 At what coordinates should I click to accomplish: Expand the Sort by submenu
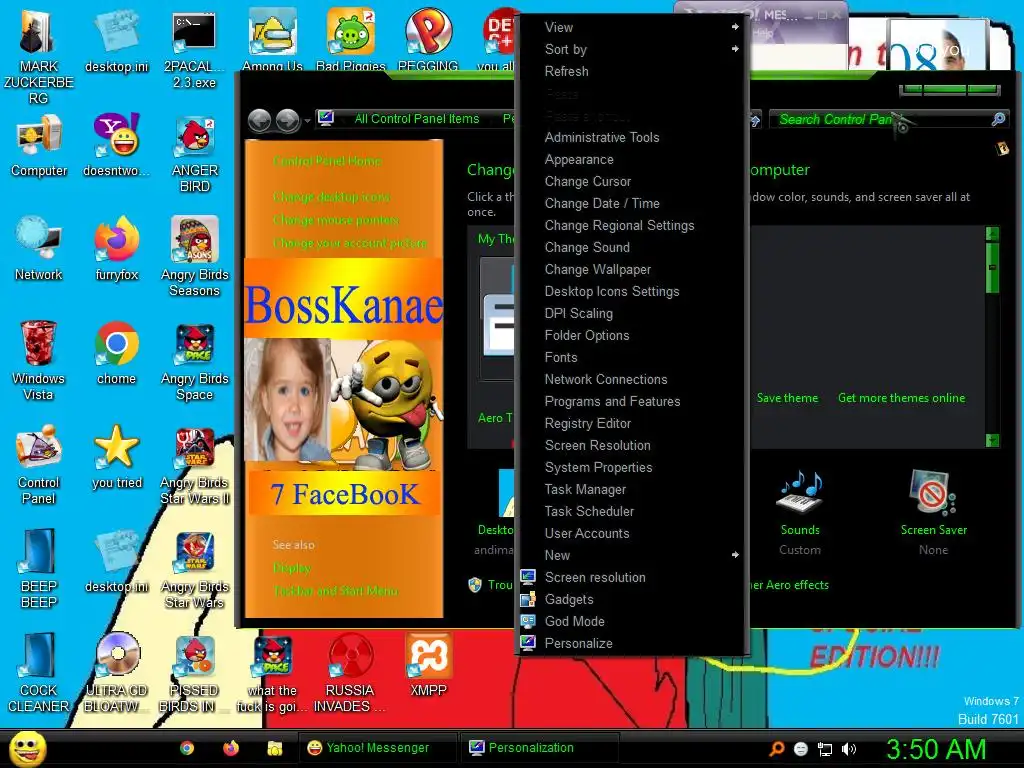point(632,49)
